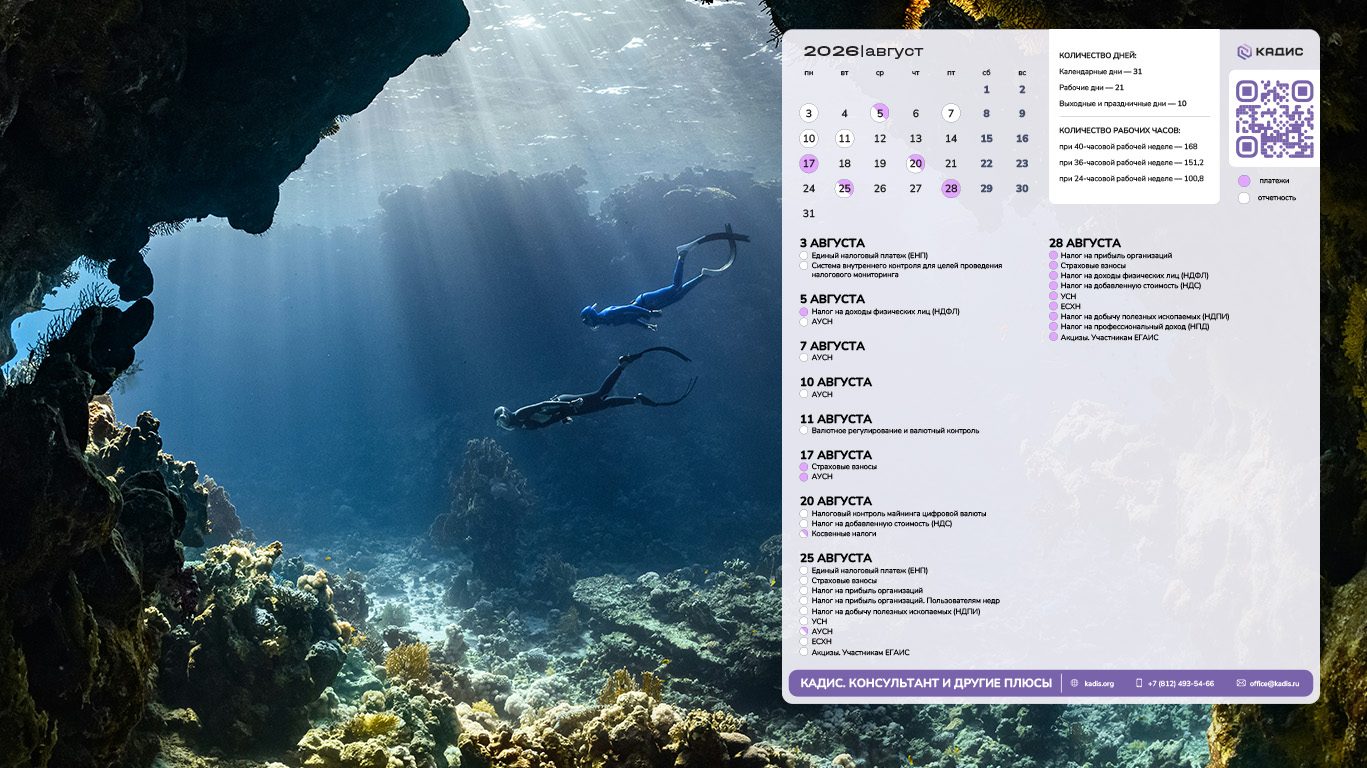Click 'Система внутреннего контроля' entry under 3 августа
This screenshot has width=1367, height=768.
907,270
